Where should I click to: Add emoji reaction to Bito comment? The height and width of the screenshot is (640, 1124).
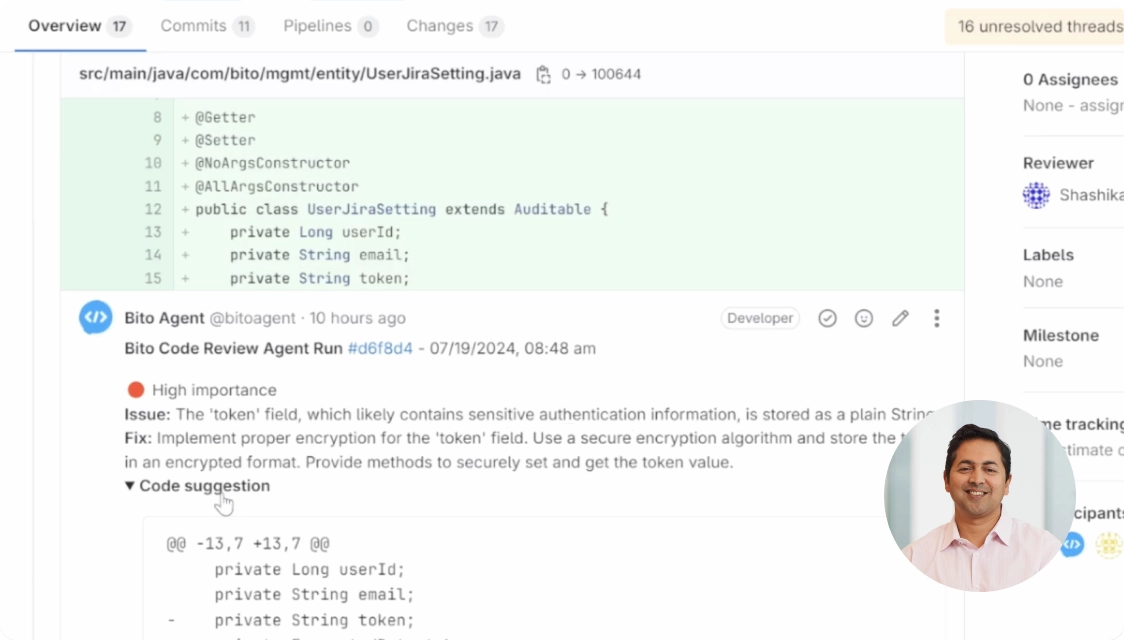coord(864,318)
